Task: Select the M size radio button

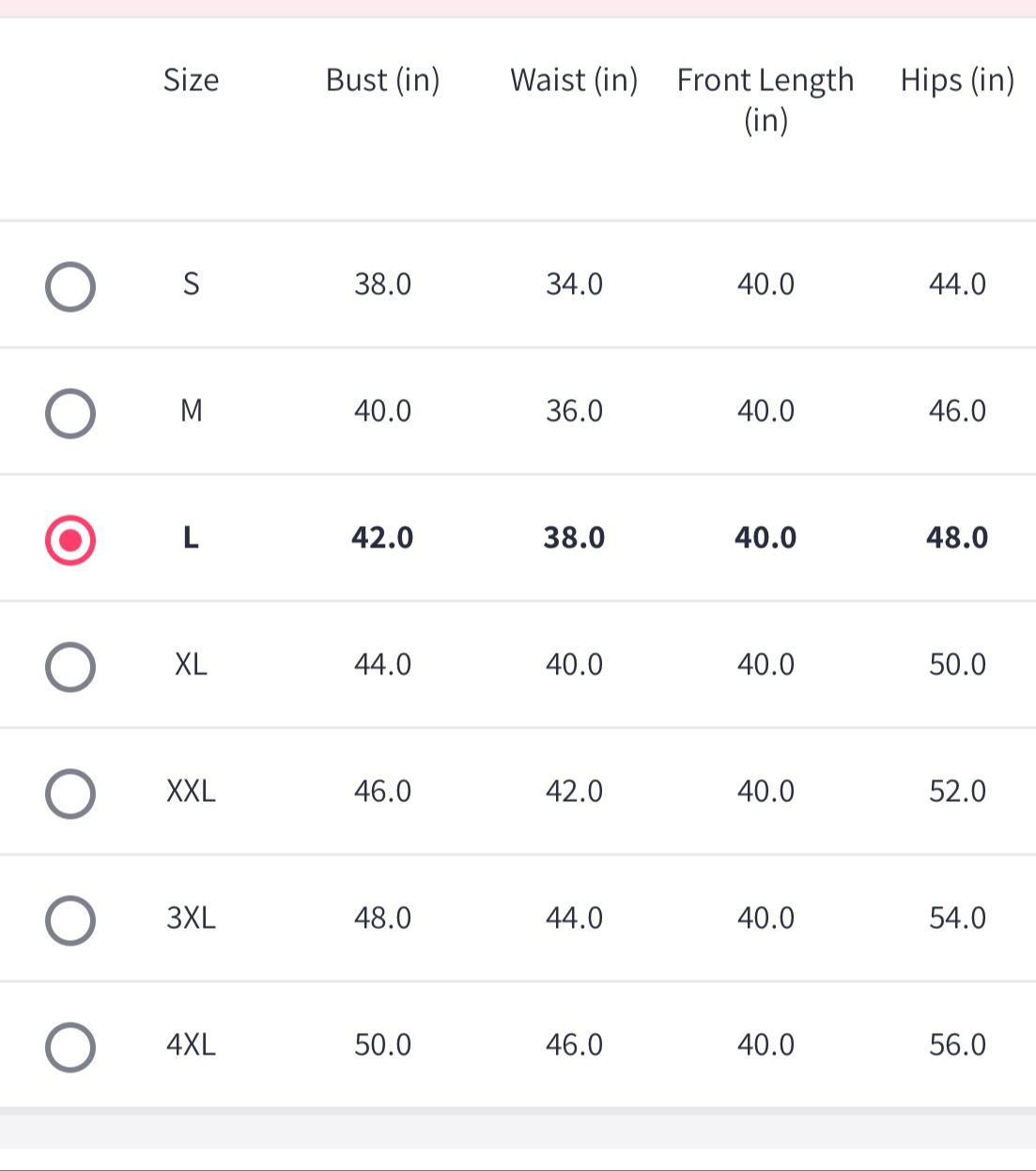Action: (x=70, y=413)
